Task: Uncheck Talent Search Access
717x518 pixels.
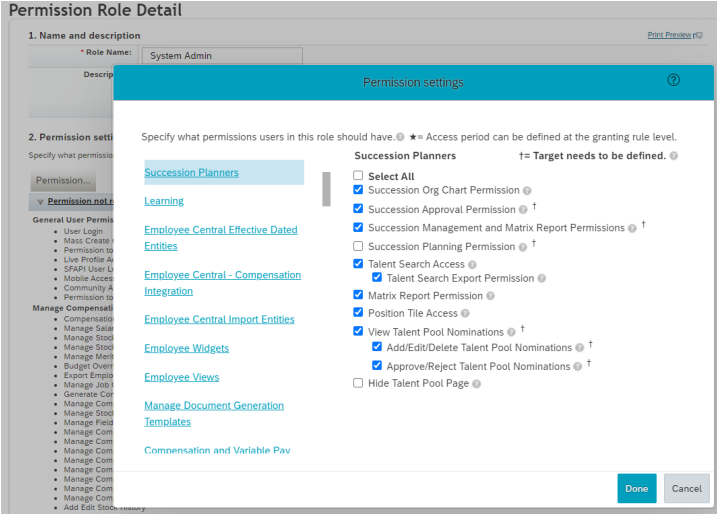Action: [358, 264]
